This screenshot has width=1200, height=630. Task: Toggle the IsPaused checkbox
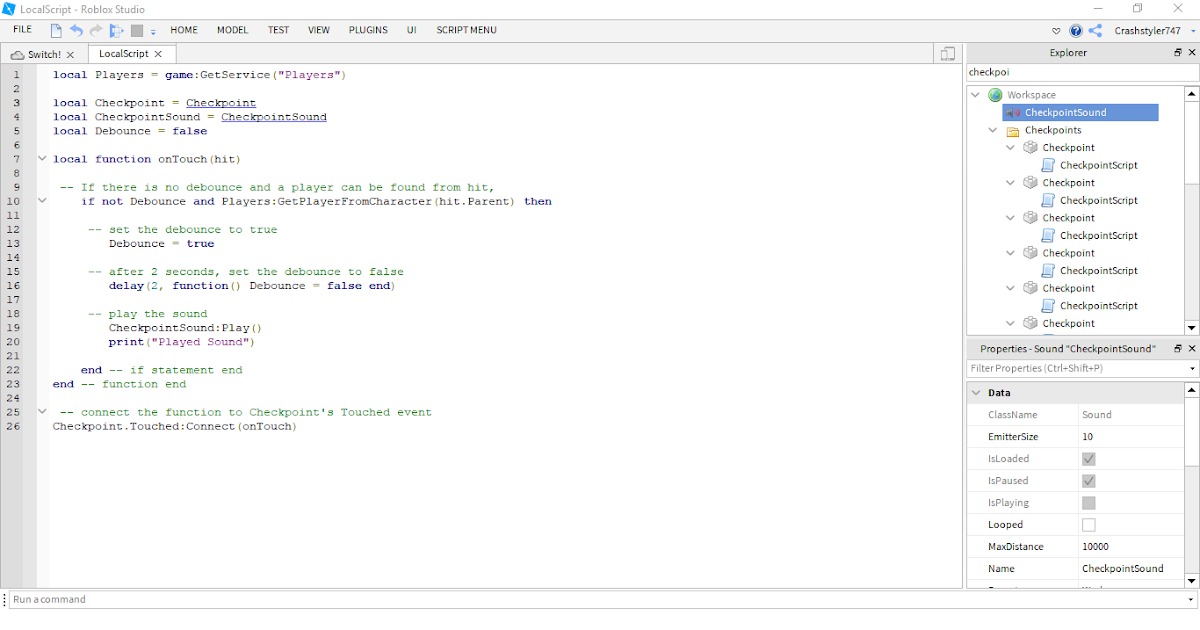pyautogui.click(x=1089, y=481)
